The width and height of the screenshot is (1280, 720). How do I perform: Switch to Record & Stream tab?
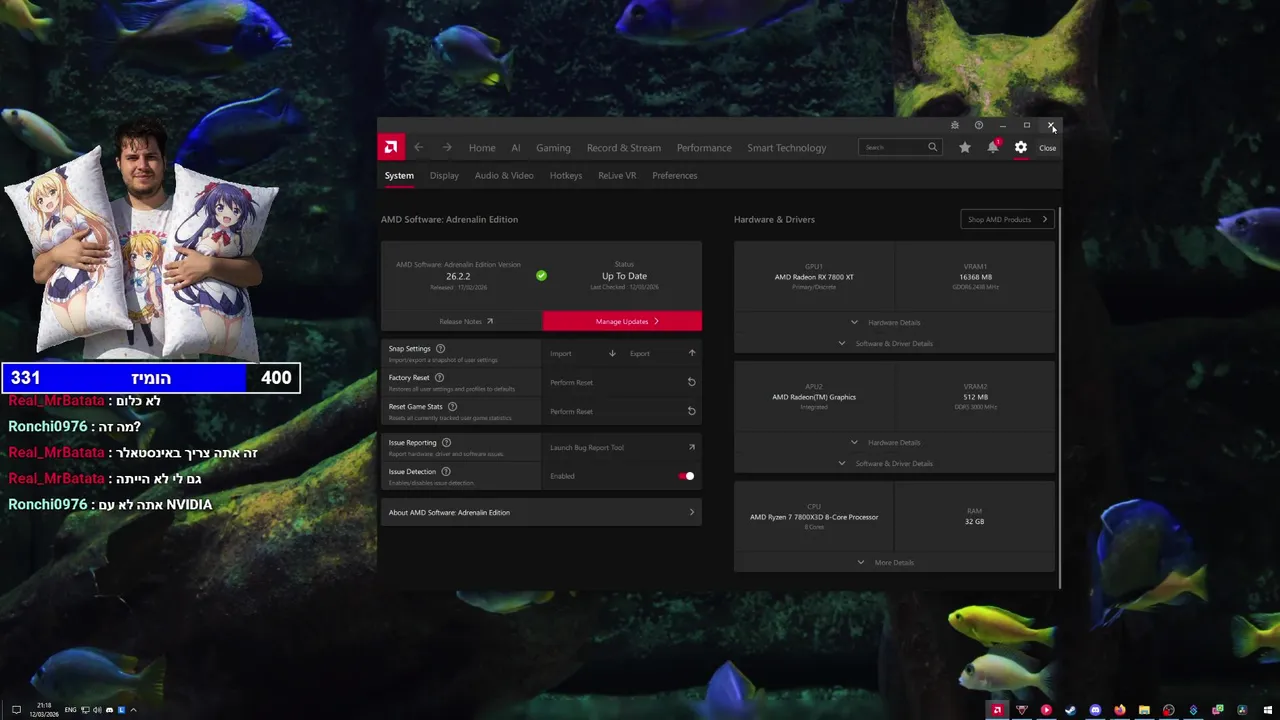pos(624,147)
